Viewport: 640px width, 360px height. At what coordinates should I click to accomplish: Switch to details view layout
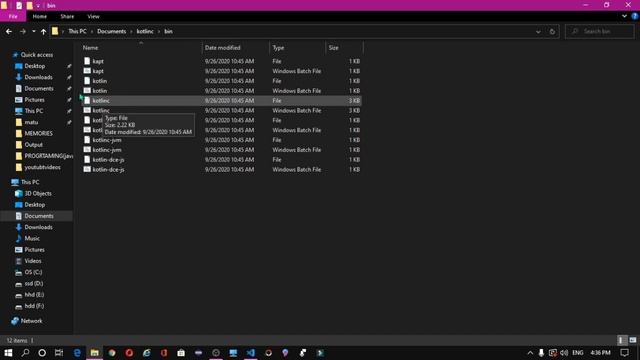click(x=621, y=340)
